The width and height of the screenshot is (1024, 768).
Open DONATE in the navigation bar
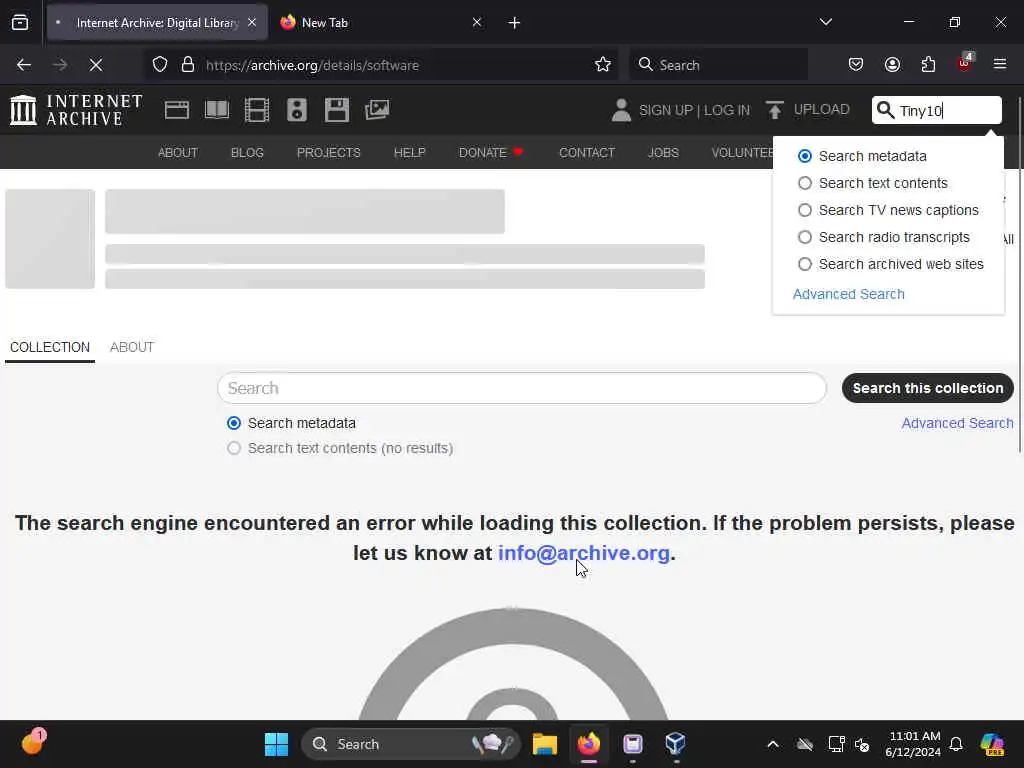[491, 153]
